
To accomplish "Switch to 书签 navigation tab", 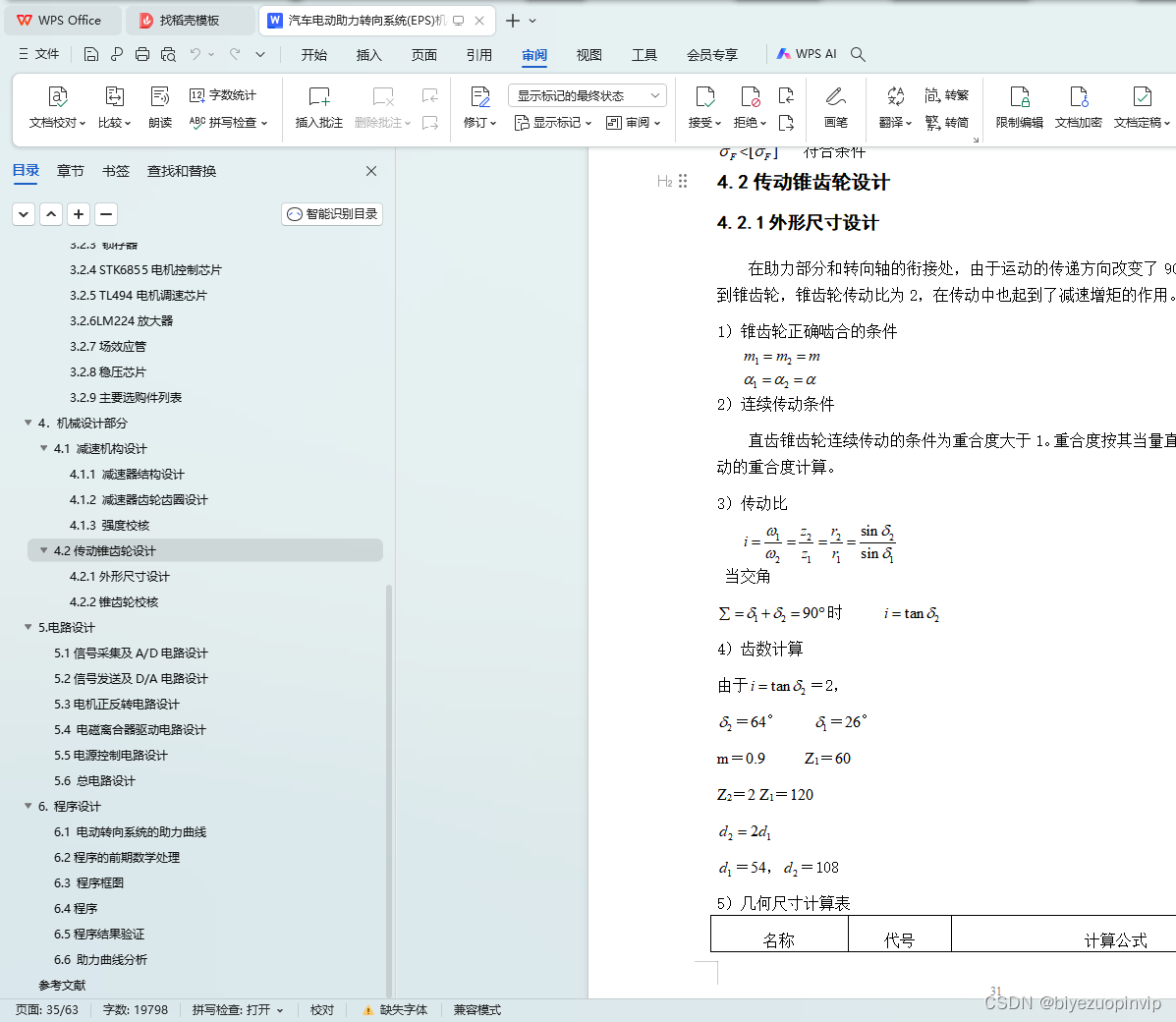I will tap(116, 171).
